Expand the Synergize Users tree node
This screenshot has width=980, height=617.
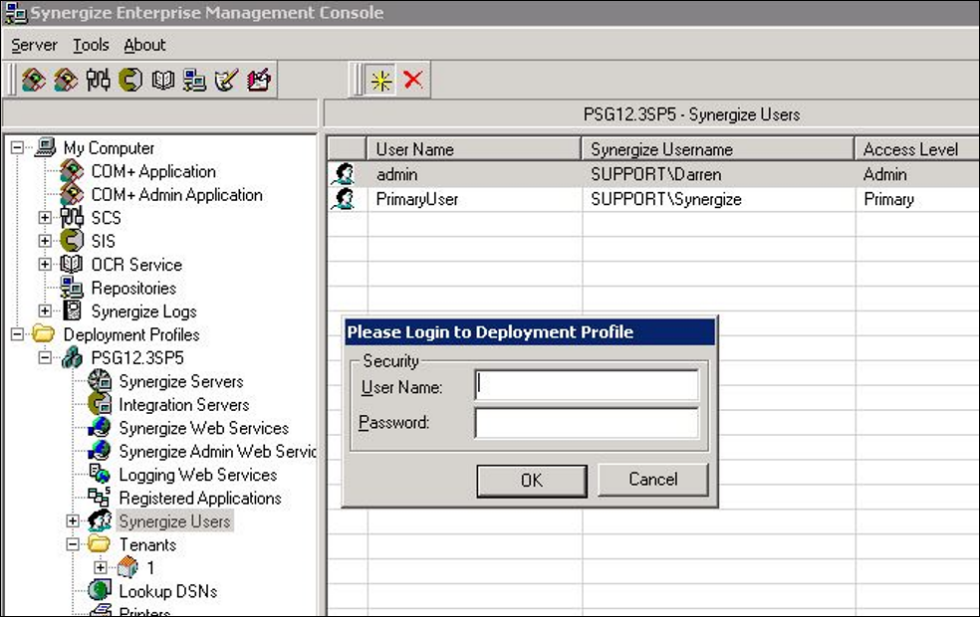pyautogui.click(x=72, y=521)
